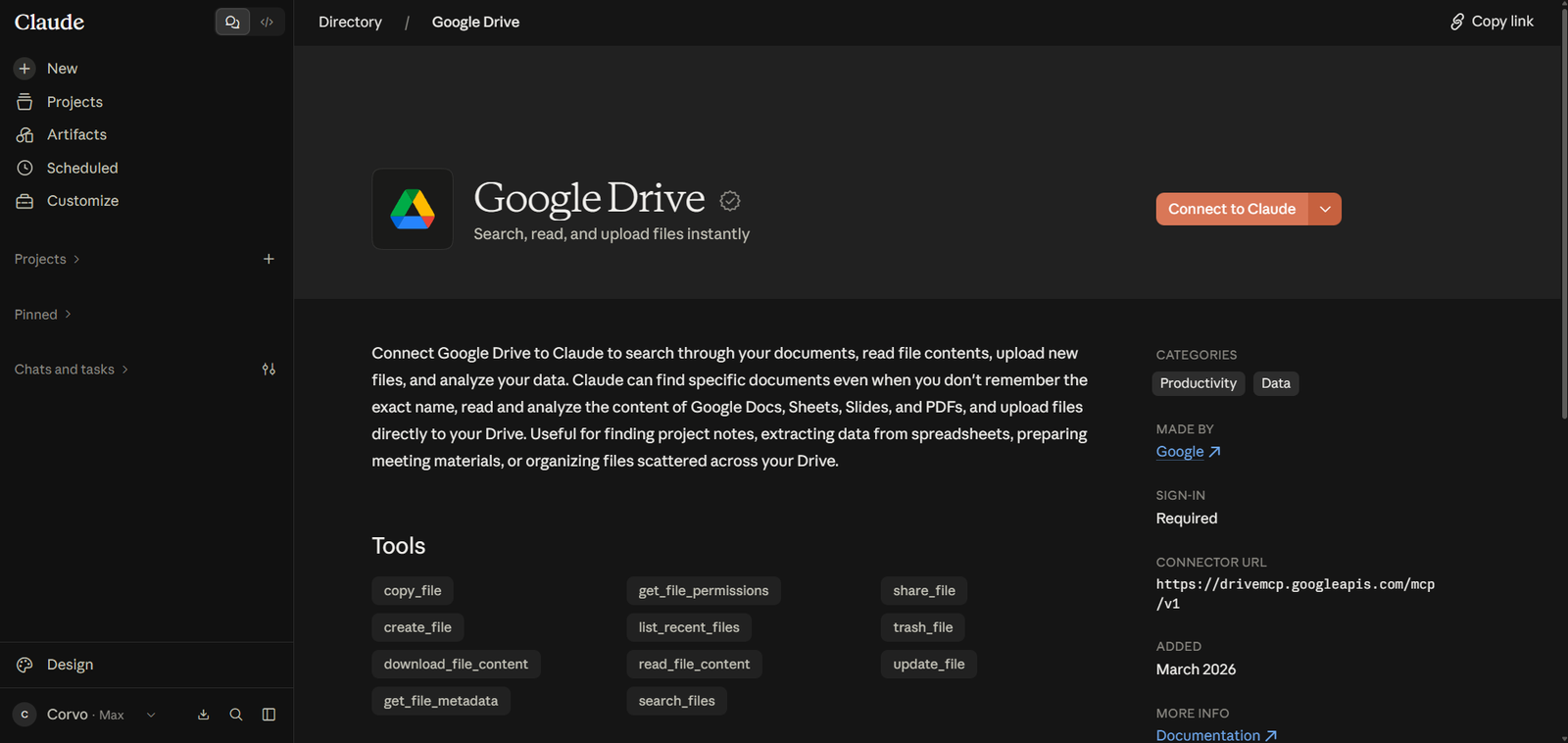
Task: Click the read_file_content tool
Action: (x=694, y=665)
